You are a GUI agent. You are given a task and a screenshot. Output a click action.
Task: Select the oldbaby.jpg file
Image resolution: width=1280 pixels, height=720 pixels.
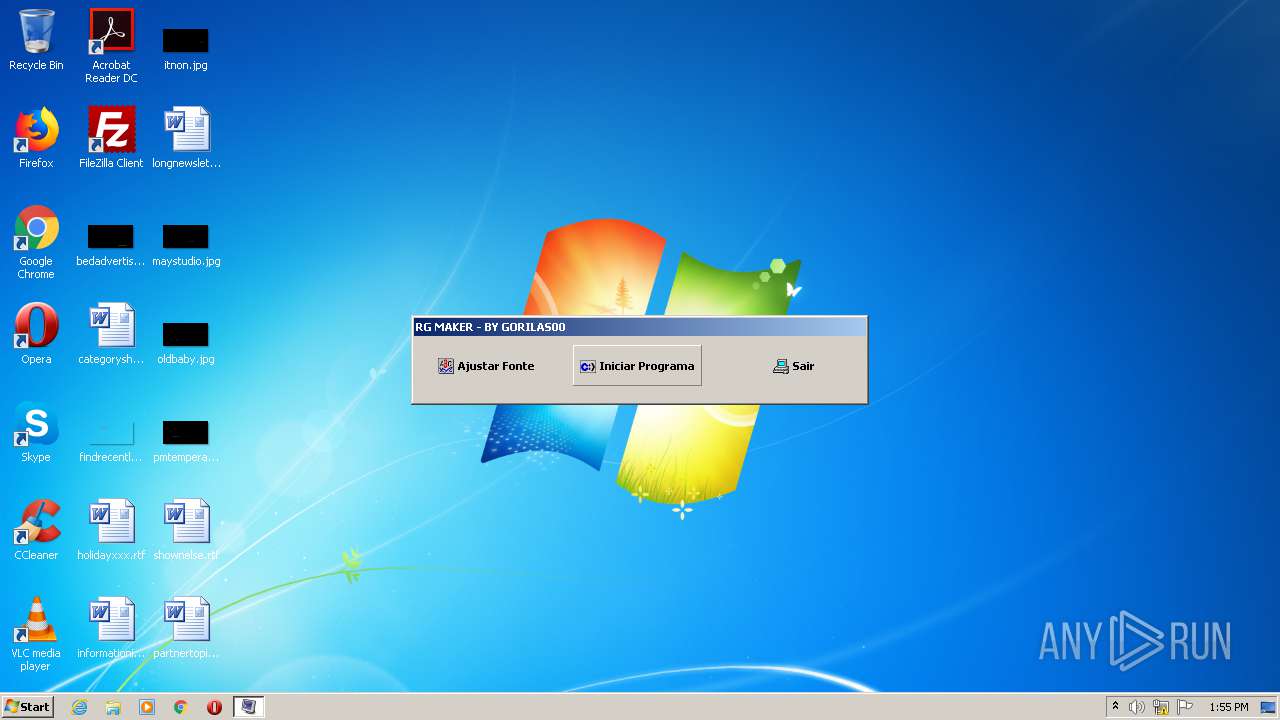186,342
